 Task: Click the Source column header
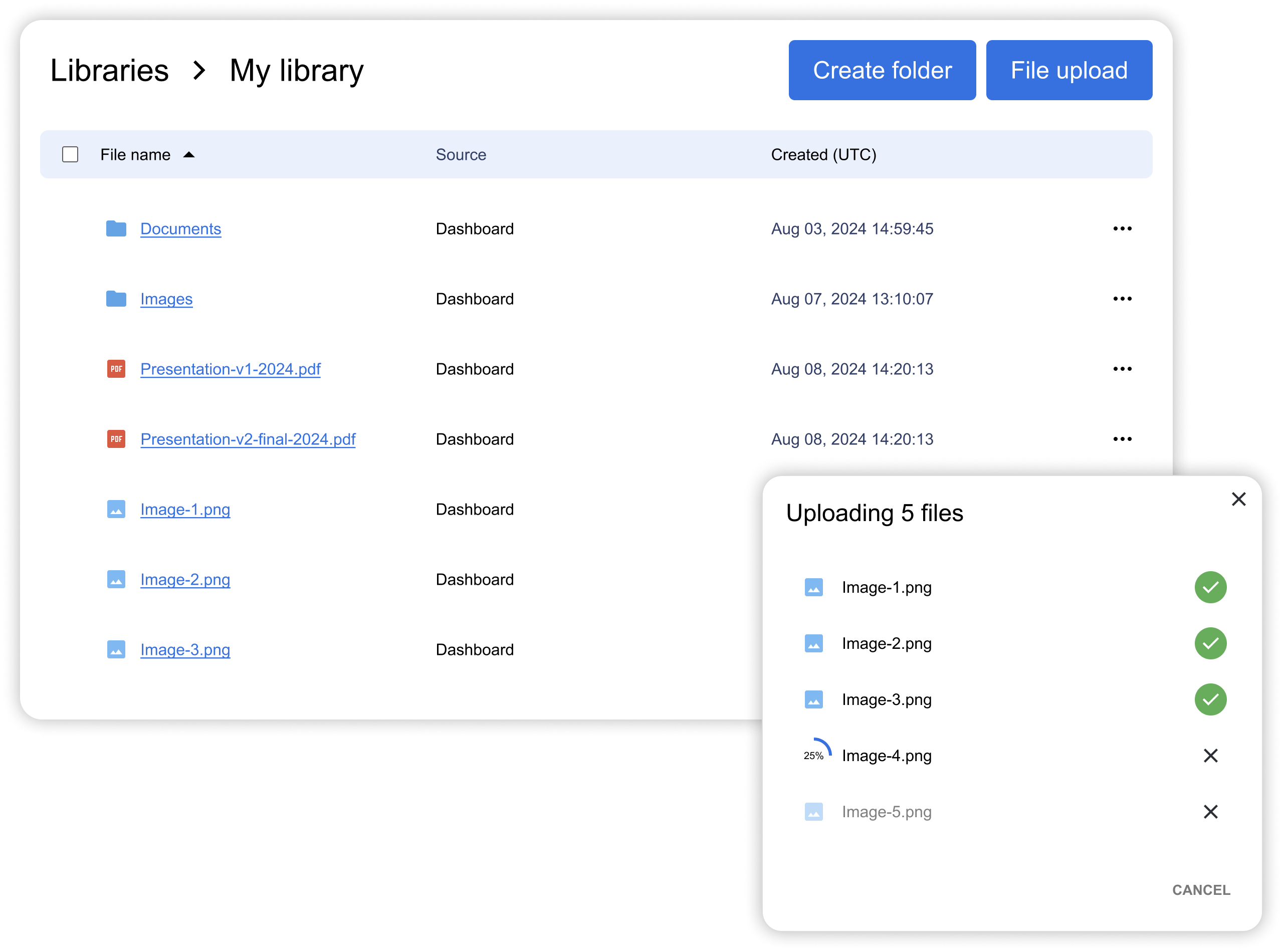pyautogui.click(x=461, y=154)
